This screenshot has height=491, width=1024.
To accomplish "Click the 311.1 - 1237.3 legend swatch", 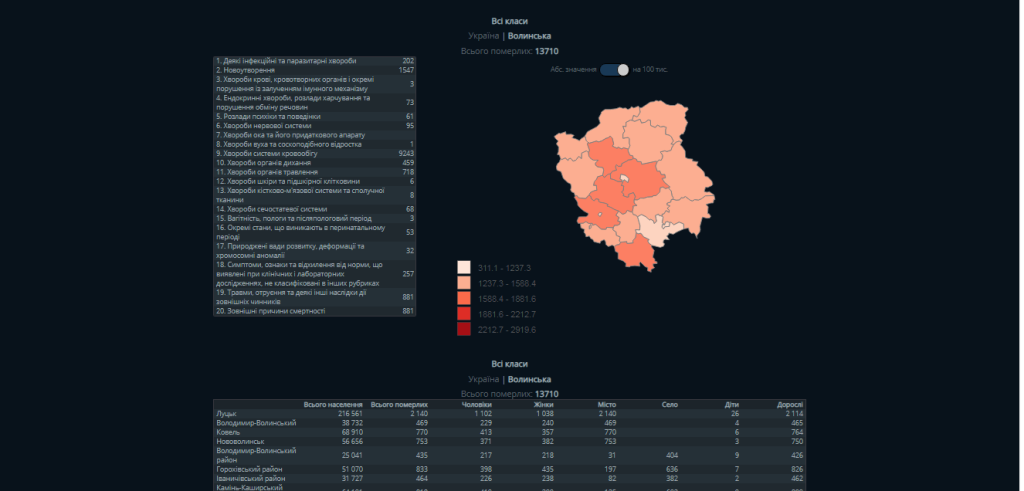I will pos(464,268).
